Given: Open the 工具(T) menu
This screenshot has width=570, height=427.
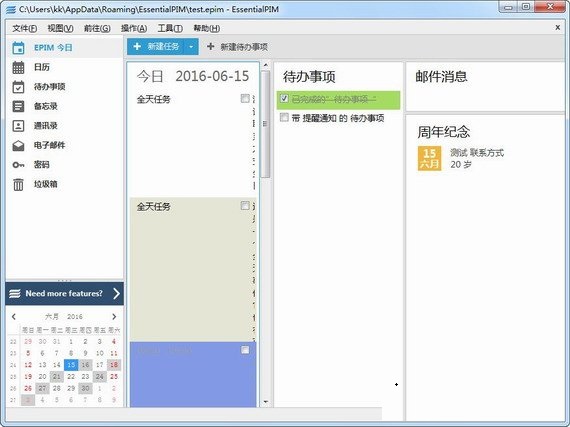Looking at the screenshot, I should coord(170,28).
